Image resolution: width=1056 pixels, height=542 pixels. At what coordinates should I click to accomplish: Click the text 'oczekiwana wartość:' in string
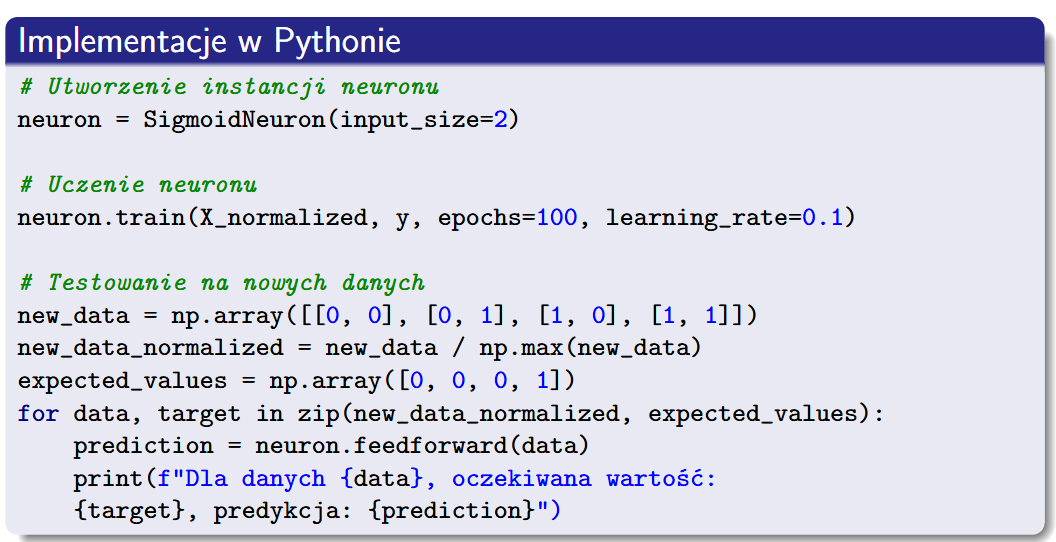tap(584, 479)
